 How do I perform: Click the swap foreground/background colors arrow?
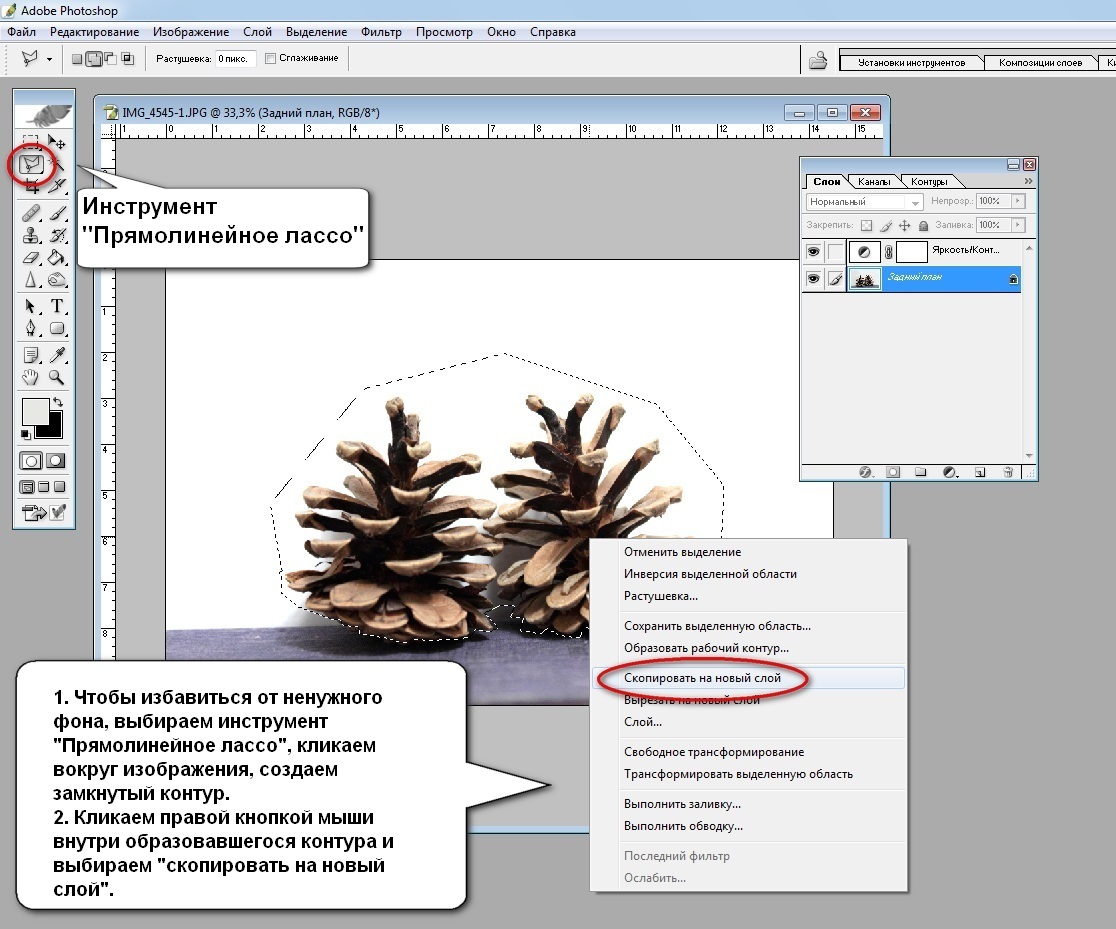click(58, 403)
